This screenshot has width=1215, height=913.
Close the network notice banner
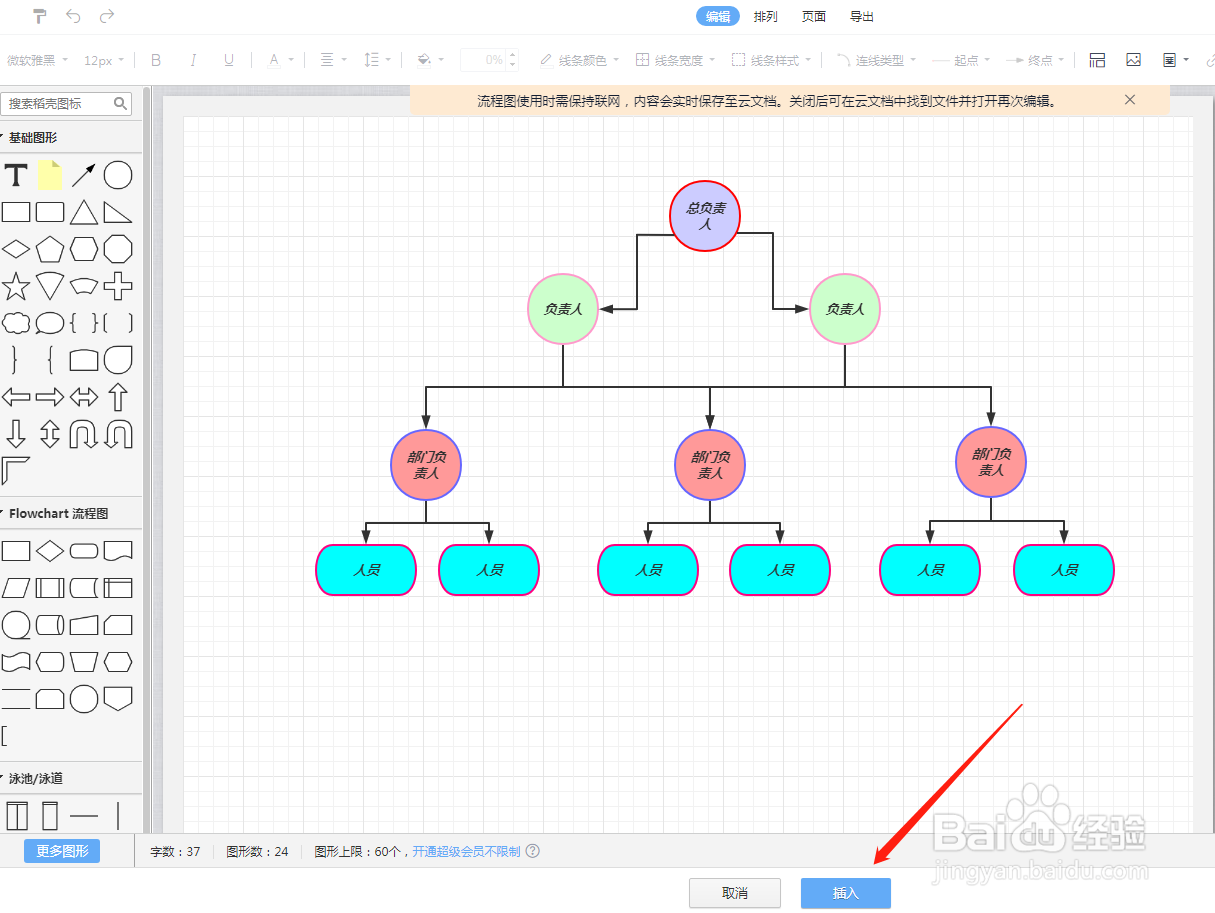1130,100
